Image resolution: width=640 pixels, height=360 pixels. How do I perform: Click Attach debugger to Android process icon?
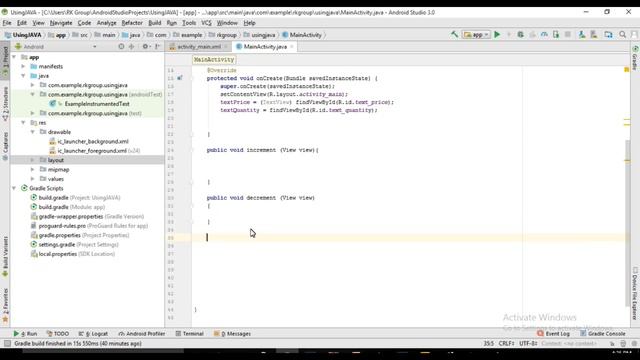(x=556, y=35)
